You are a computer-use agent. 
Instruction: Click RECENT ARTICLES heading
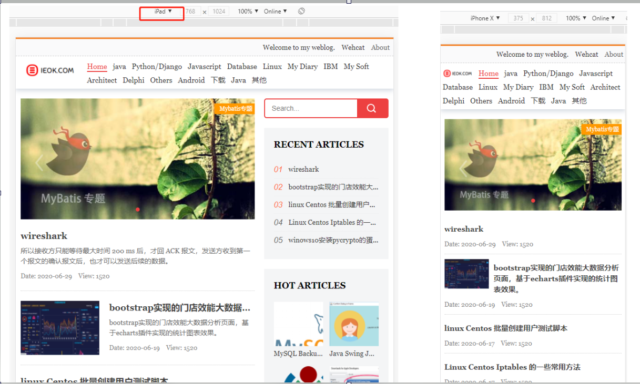click(319, 144)
